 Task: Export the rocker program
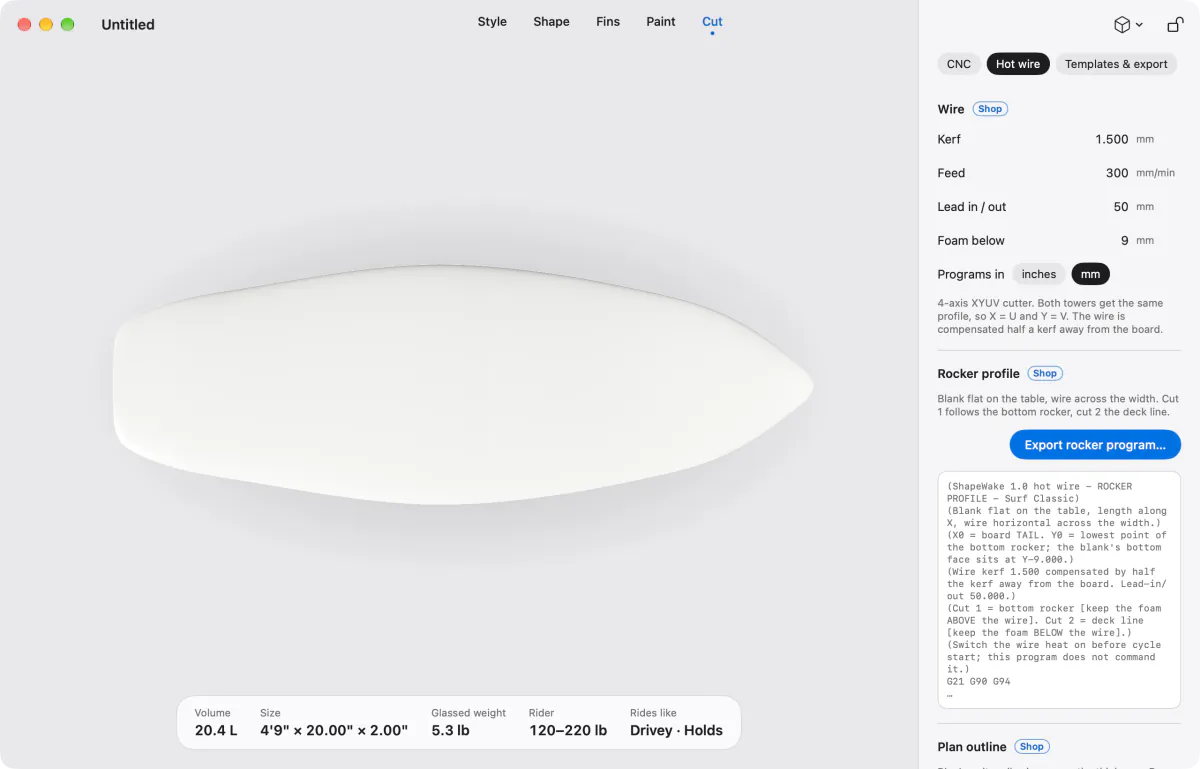[x=1095, y=445]
